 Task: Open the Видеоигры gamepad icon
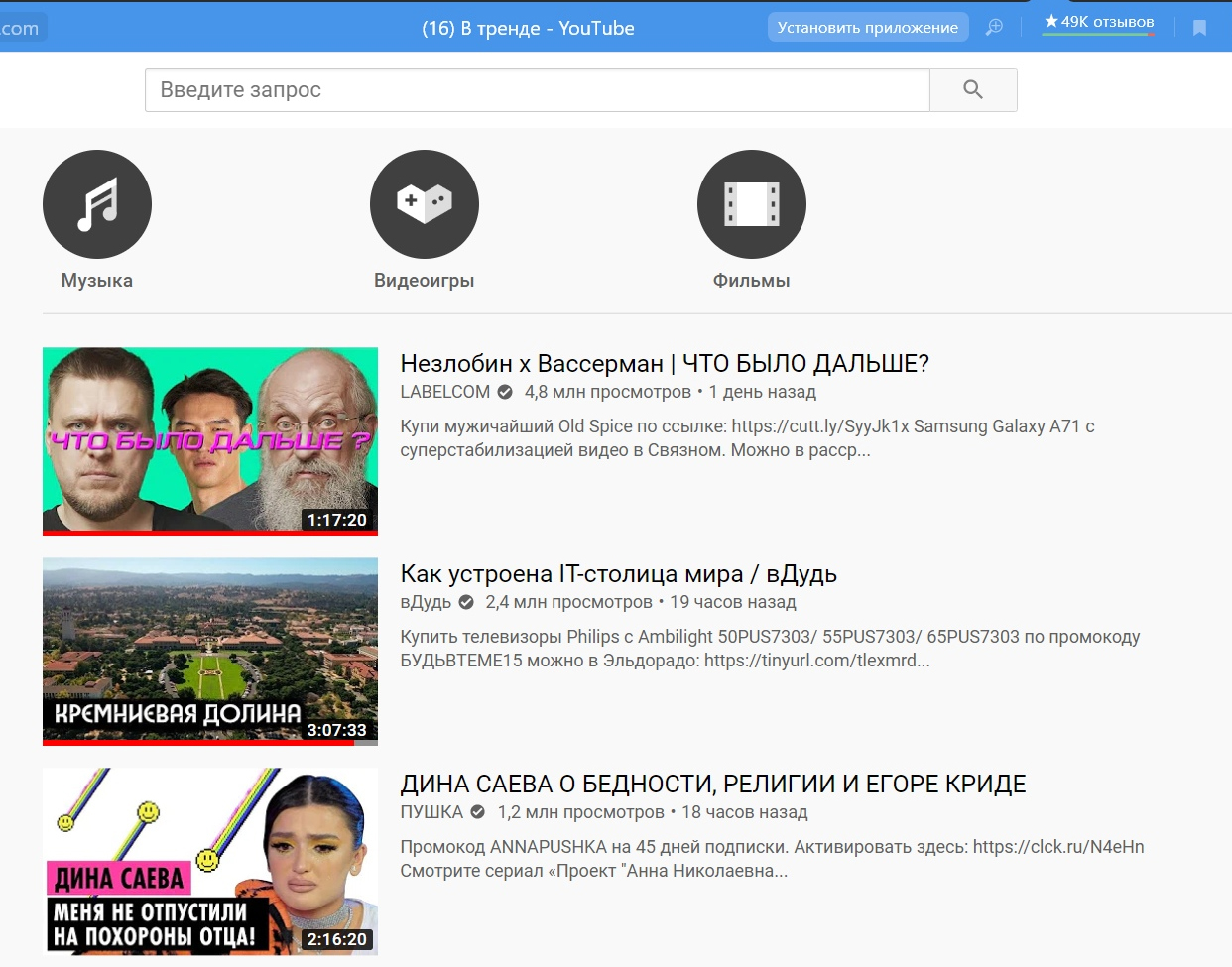coord(425,204)
